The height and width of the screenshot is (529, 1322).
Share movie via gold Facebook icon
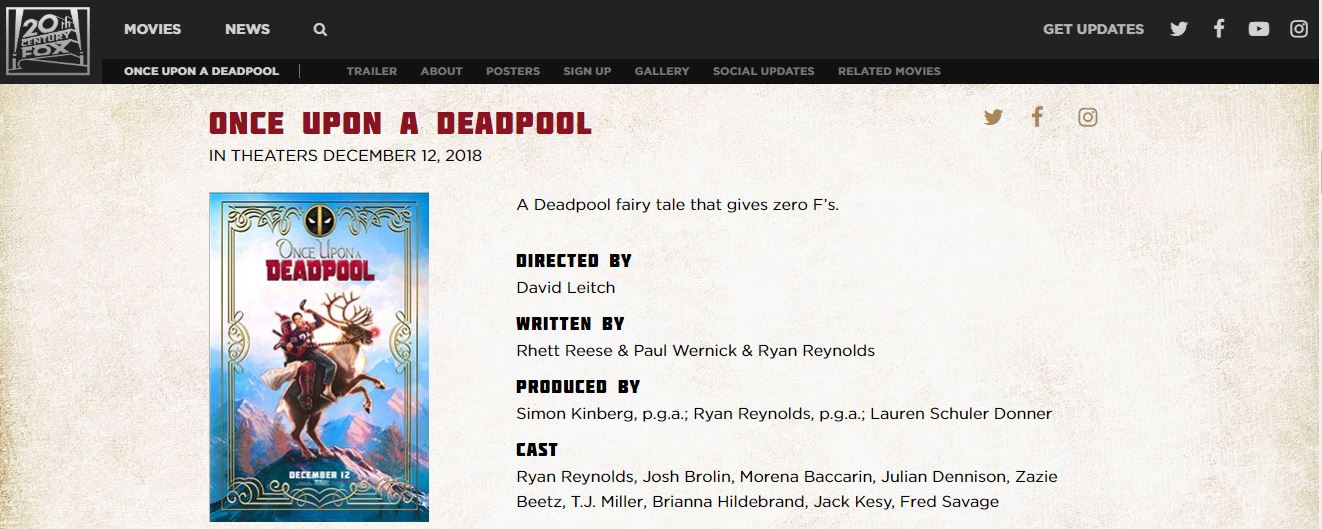pyautogui.click(x=1037, y=117)
